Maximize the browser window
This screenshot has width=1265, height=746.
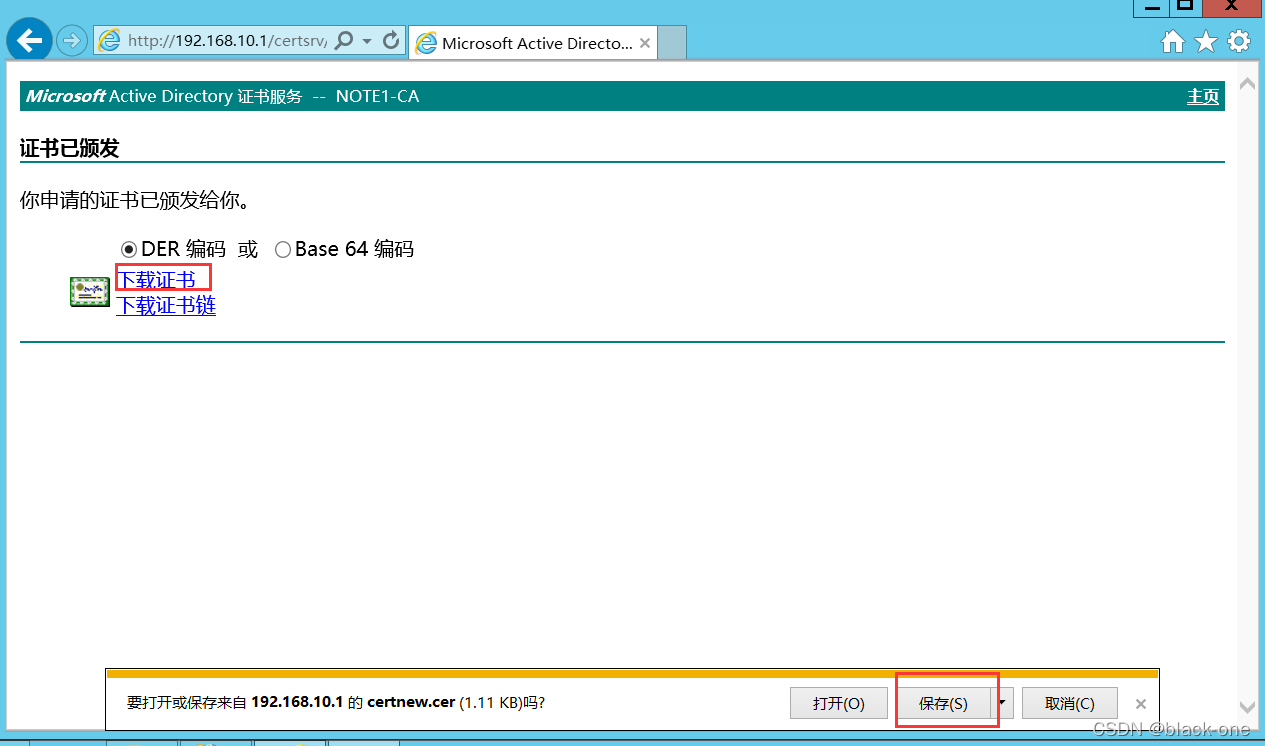pyautogui.click(x=1185, y=7)
